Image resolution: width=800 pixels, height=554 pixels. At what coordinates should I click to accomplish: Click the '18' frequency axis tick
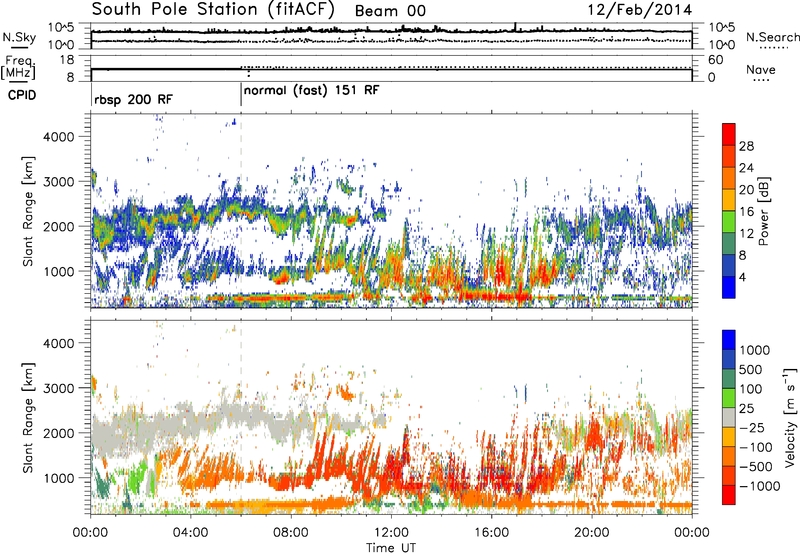pos(67,60)
